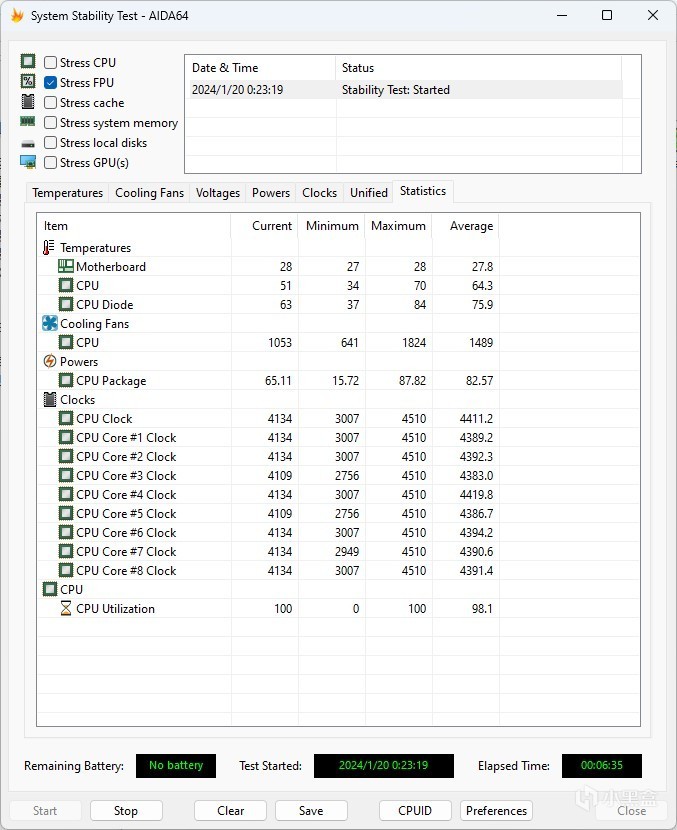This screenshot has width=677, height=830.
Task: Tick the Stress system memory checkbox
Action: coord(50,123)
